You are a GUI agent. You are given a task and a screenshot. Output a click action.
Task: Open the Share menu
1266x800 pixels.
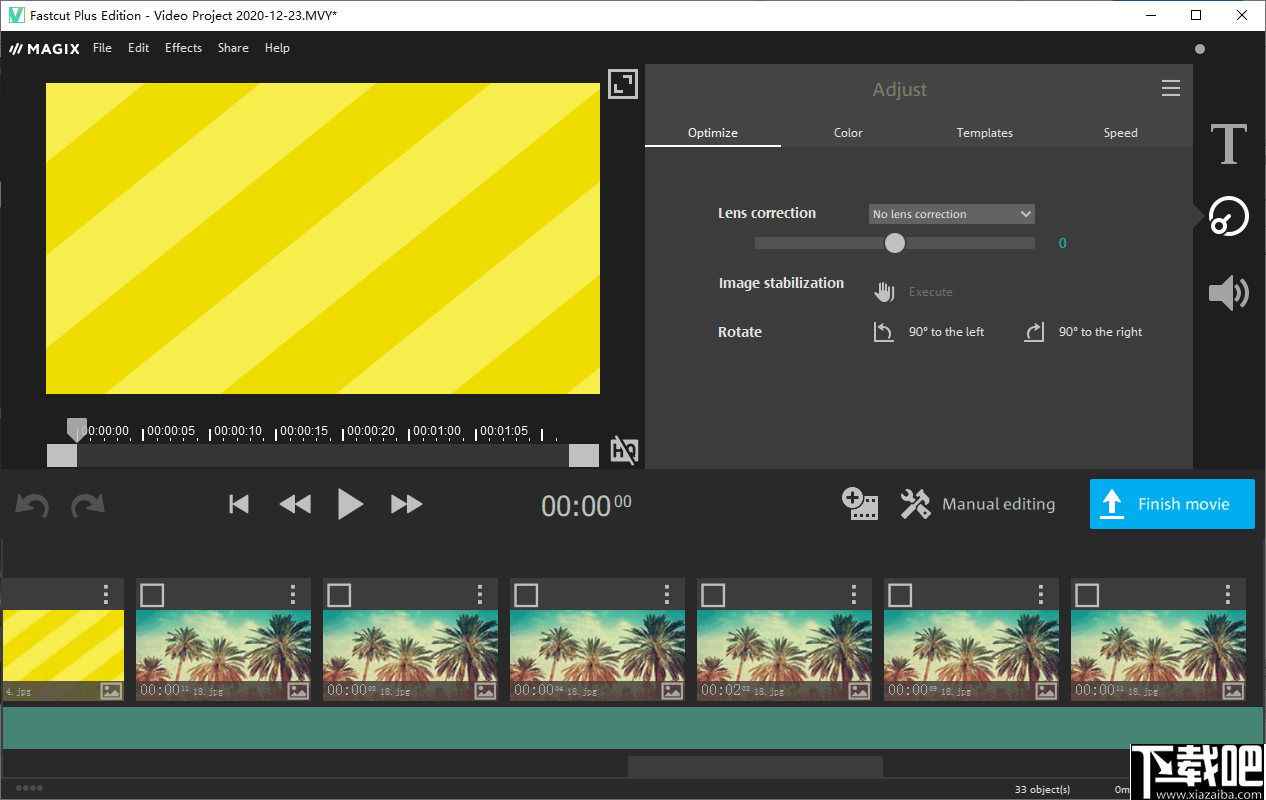[x=233, y=47]
